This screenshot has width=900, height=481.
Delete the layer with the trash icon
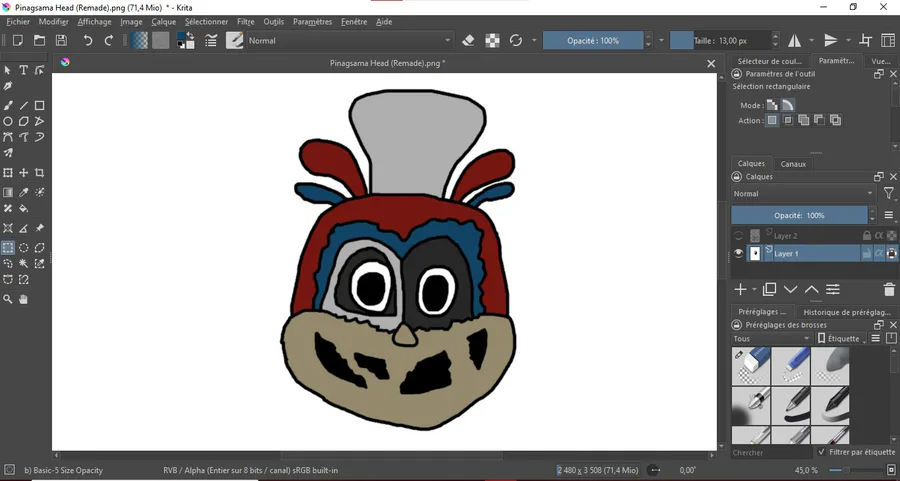[x=889, y=290]
